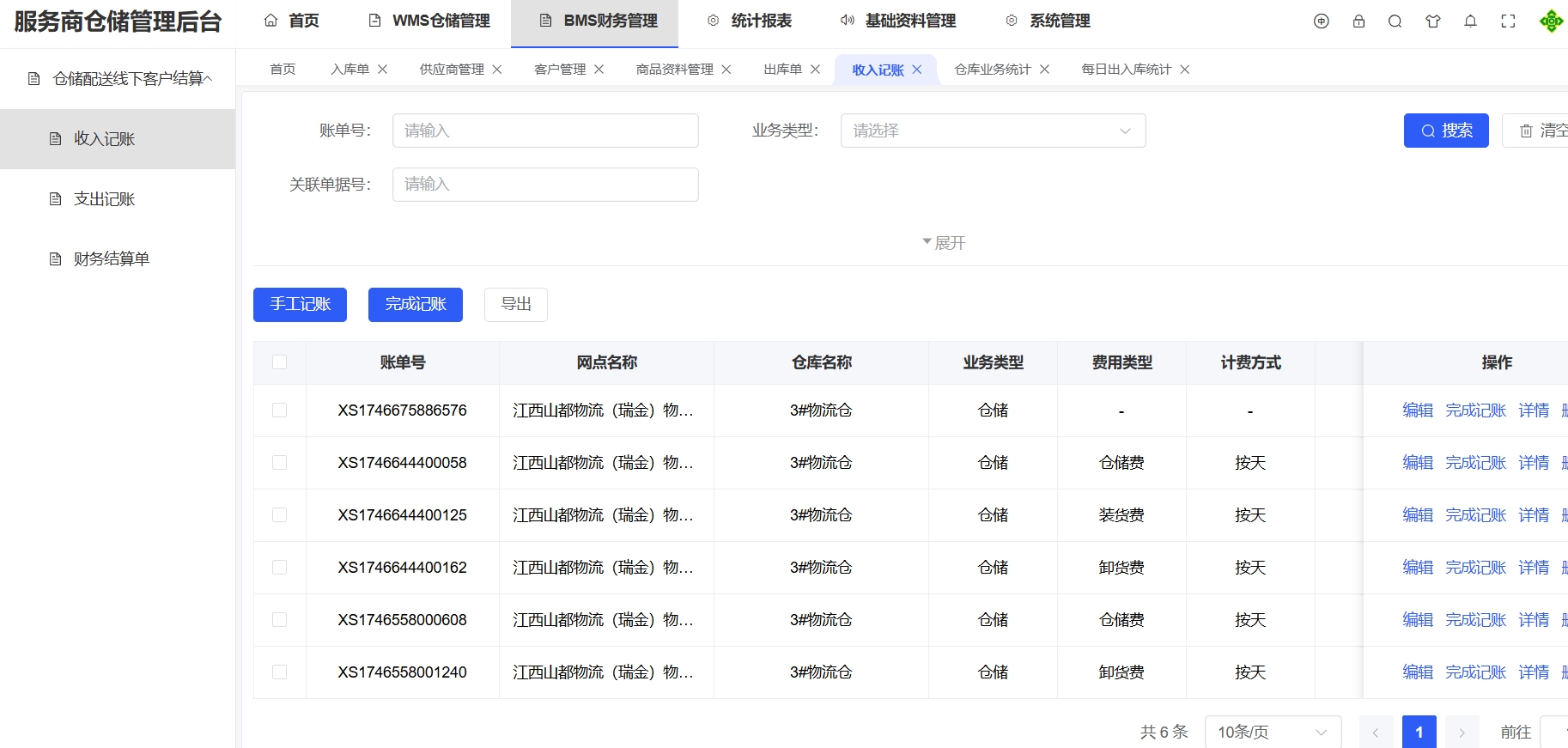
Task: Open the notification bell
Action: coord(1470,21)
